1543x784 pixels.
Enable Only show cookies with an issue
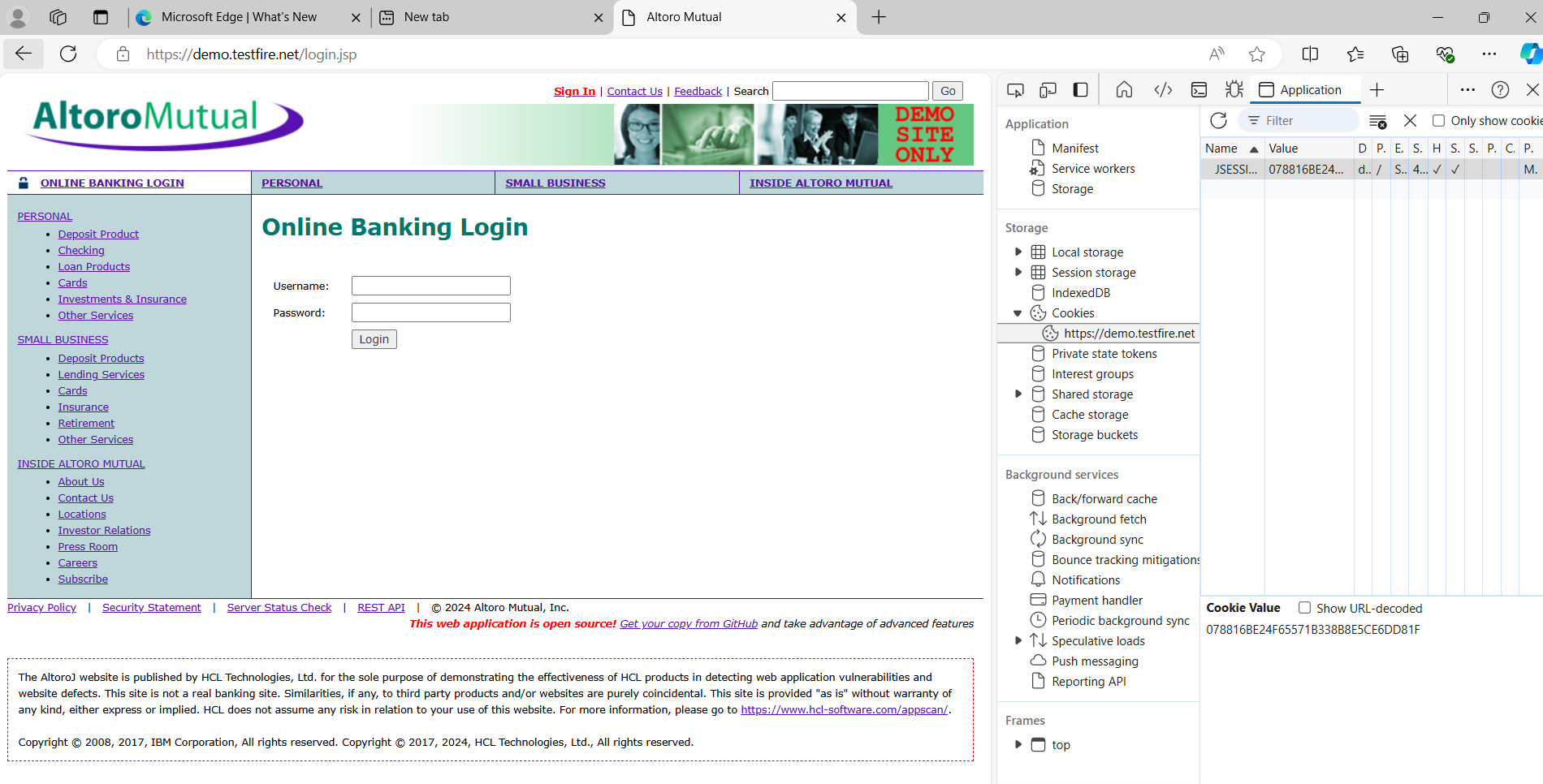pos(1438,120)
